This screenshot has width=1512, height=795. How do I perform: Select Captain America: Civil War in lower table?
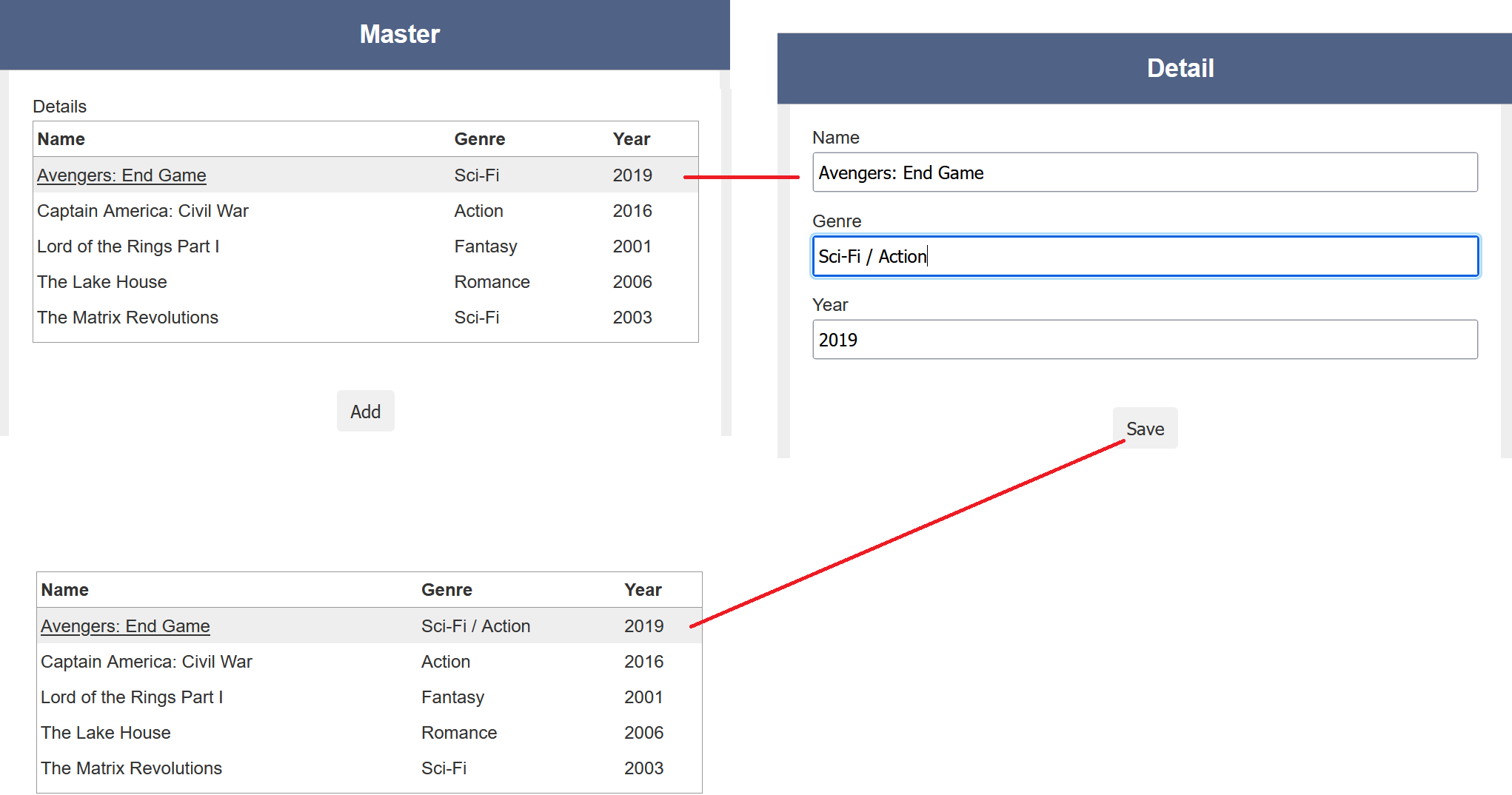point(147,662)
